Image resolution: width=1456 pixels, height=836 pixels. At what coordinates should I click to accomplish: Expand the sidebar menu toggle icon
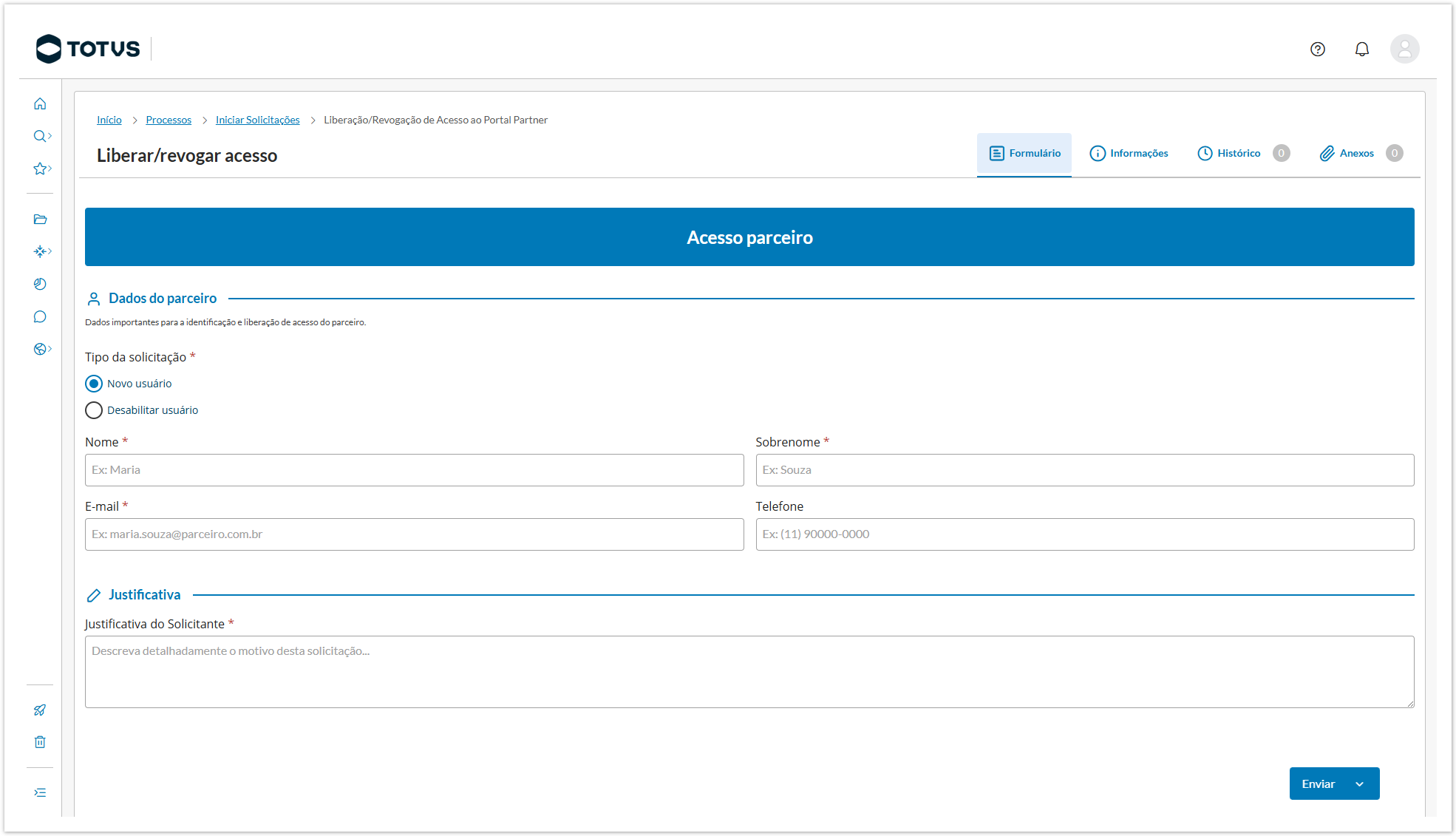(x=40, y=792)
